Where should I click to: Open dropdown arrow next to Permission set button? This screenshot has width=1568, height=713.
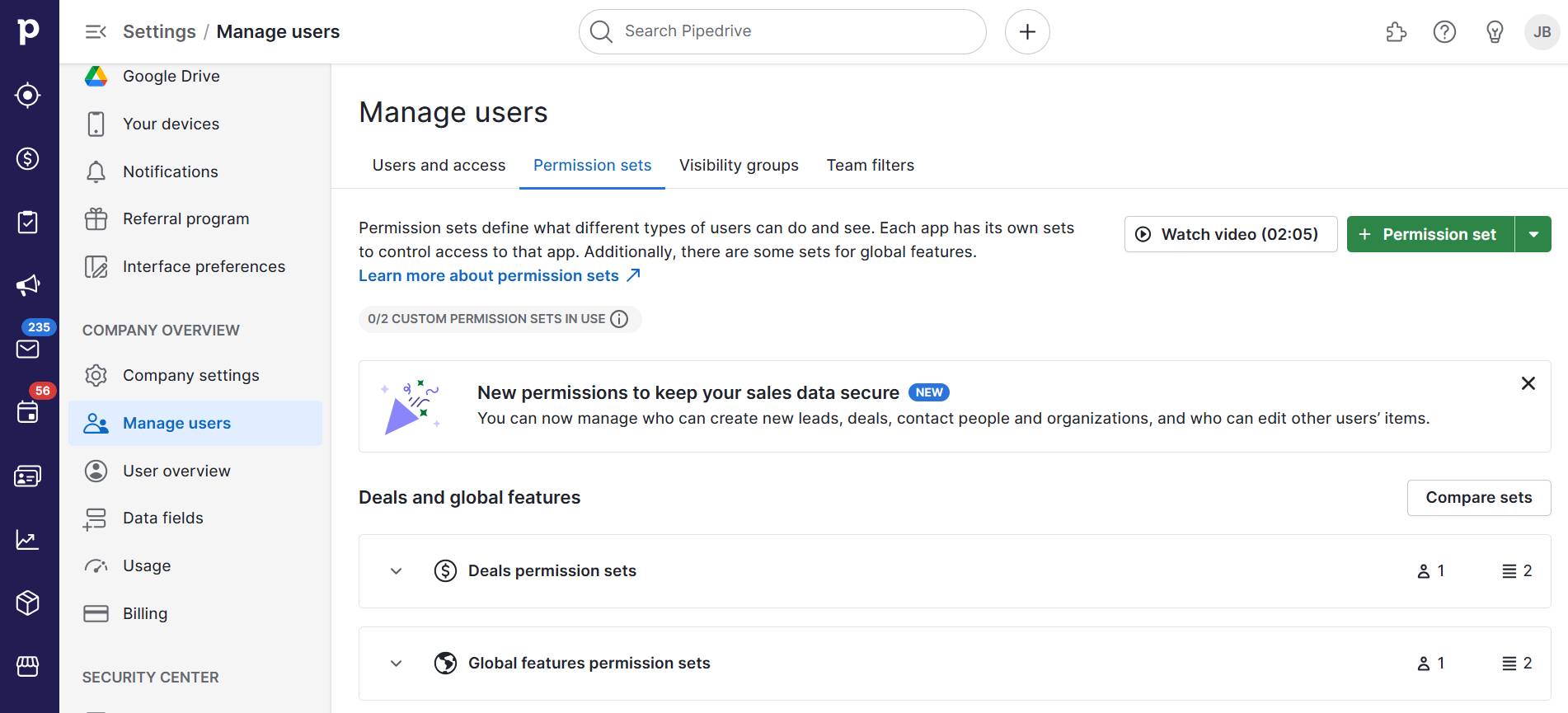pos(1533,235)
